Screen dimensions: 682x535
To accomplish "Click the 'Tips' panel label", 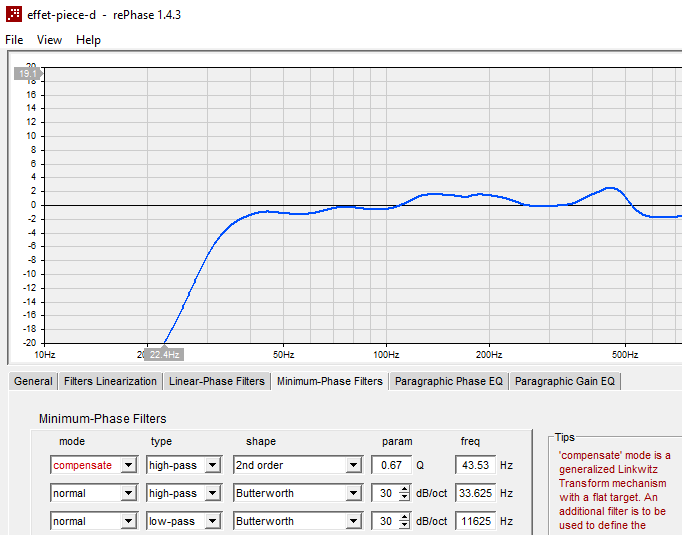I will [x=565, y=437].
